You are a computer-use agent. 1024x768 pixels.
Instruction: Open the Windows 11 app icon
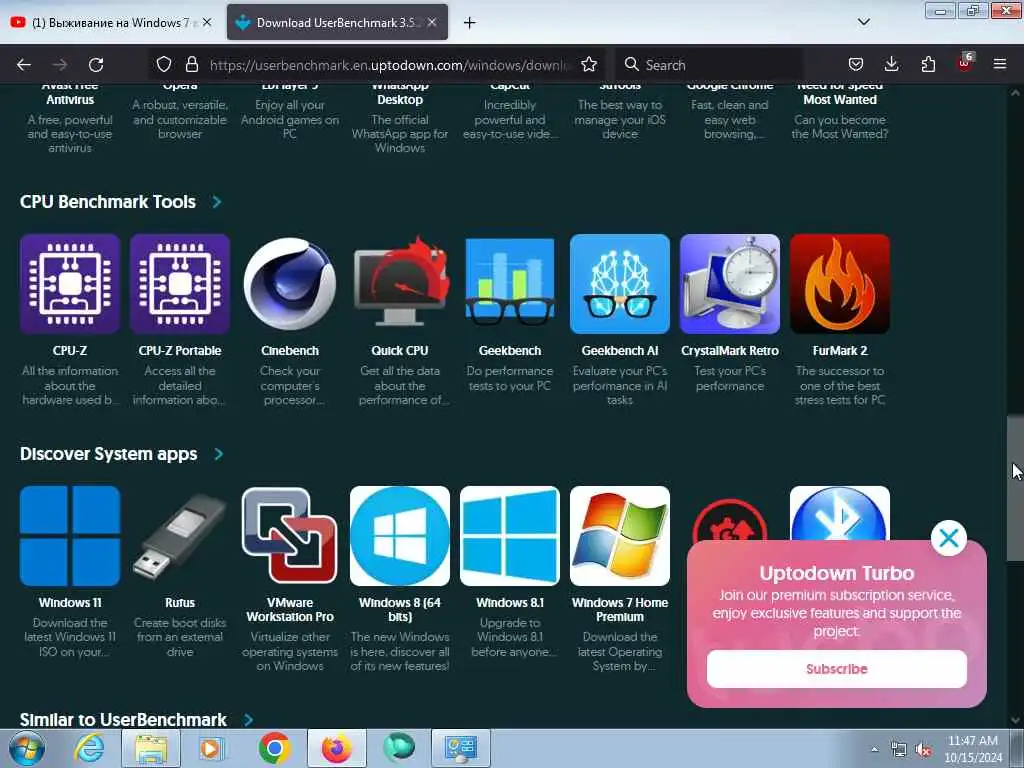click(x=70, y=536)
